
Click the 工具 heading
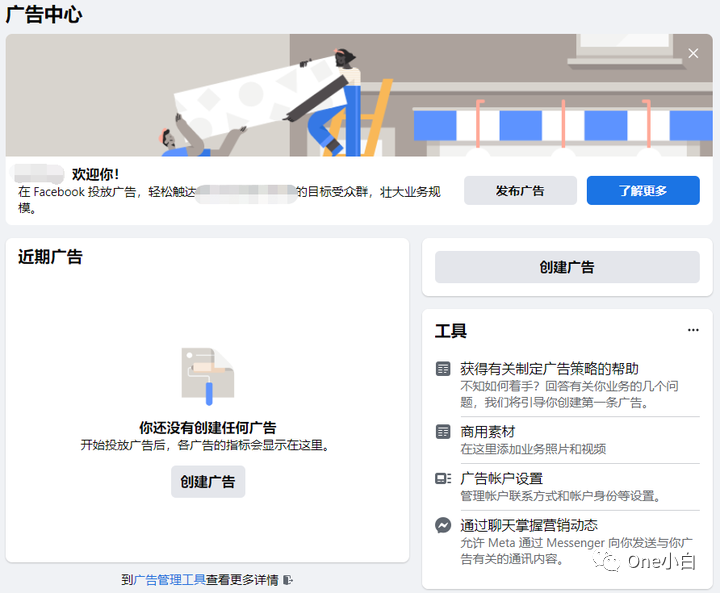451,331
